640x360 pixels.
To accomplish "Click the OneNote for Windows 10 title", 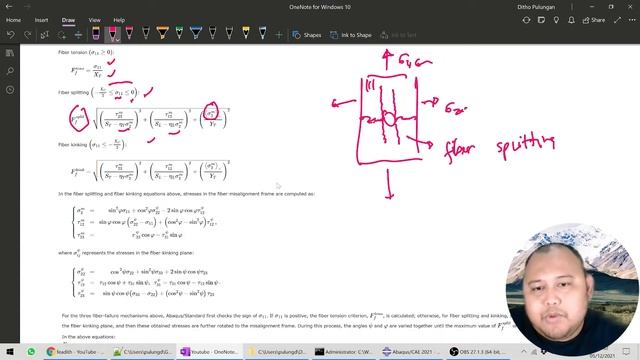I will coord(320,7).
